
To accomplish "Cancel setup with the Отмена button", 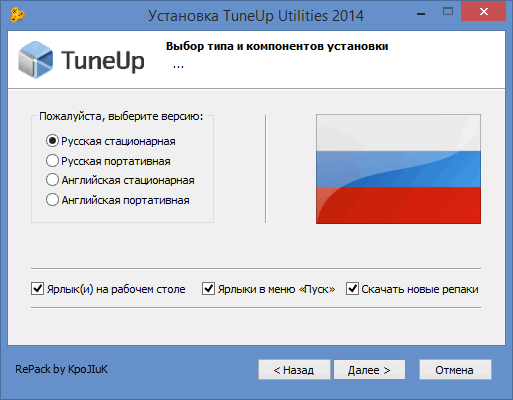I will click(455, 370).
